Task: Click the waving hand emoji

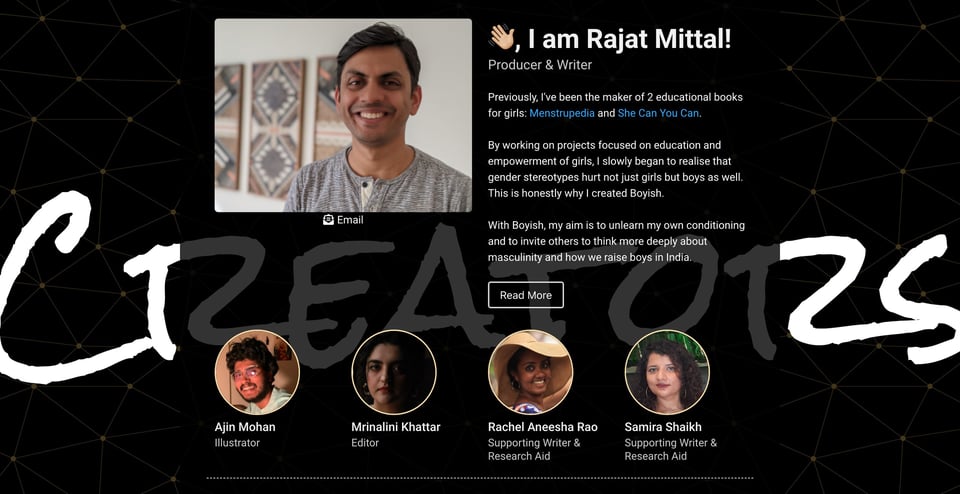Action: 502,39
